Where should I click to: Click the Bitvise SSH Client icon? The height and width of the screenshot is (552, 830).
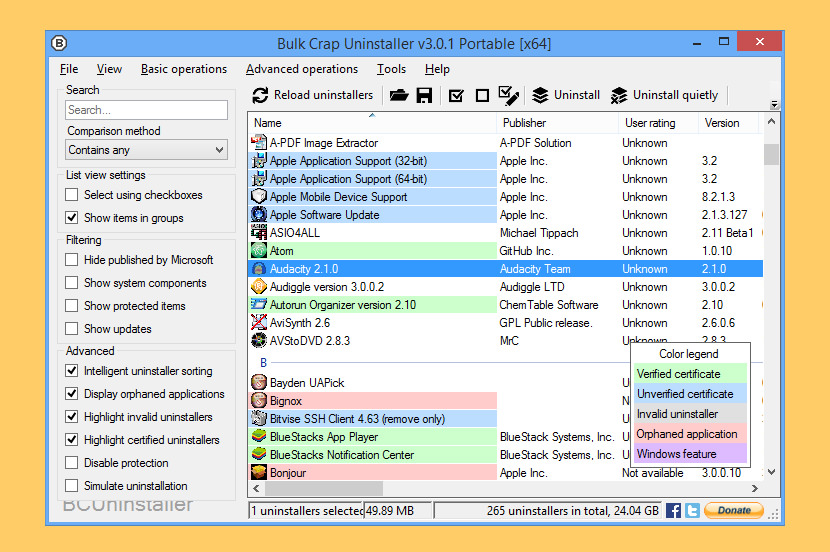(x=259, y=418)
